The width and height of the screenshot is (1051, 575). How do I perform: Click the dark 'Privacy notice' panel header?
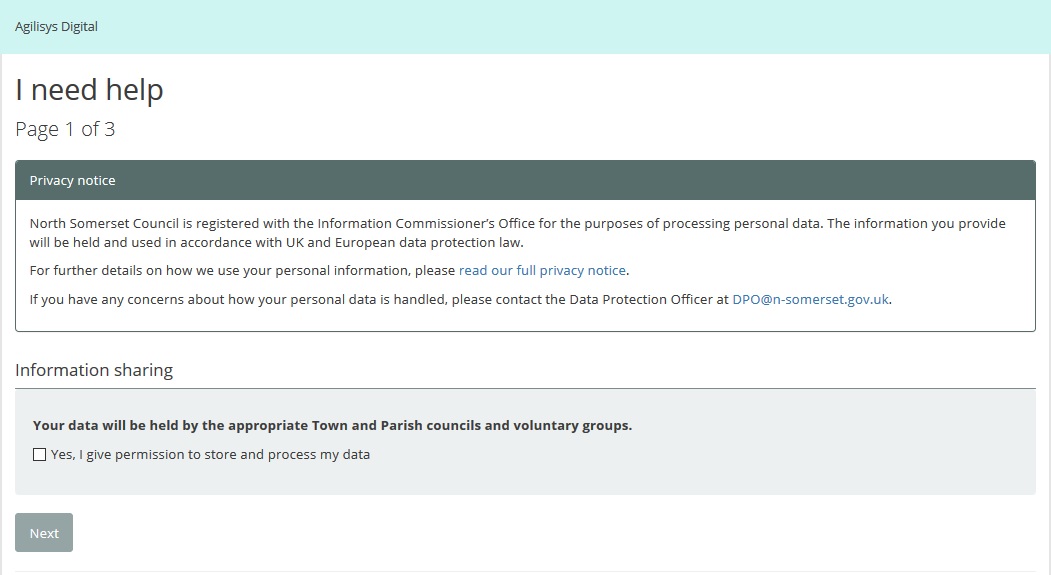point(525,181)
